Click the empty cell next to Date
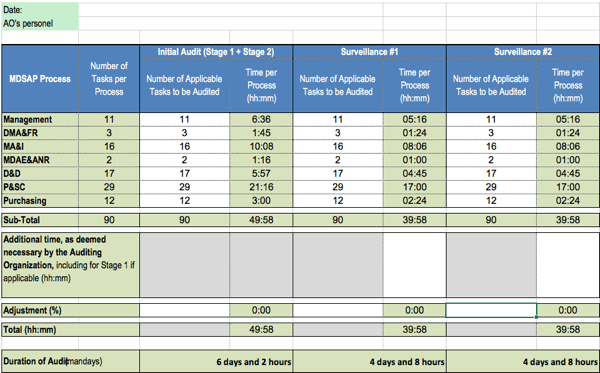The height and width of the screenshot is (373, 600). tap(230, 10)
